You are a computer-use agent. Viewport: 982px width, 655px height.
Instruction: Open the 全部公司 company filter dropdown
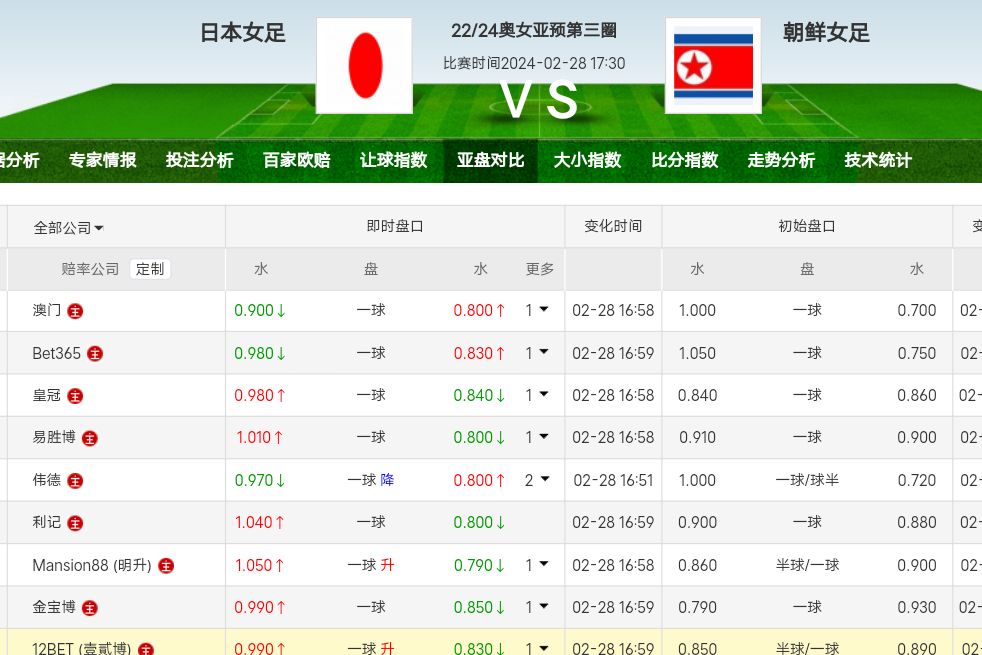coord(69,228)
